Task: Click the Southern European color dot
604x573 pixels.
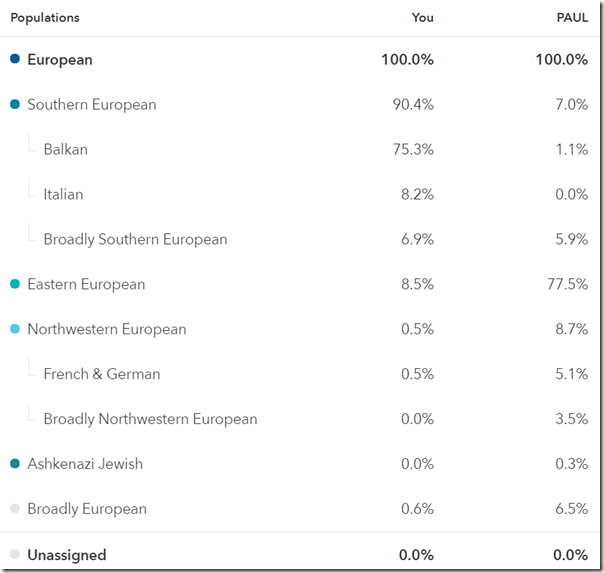Action: pos(15,104)
